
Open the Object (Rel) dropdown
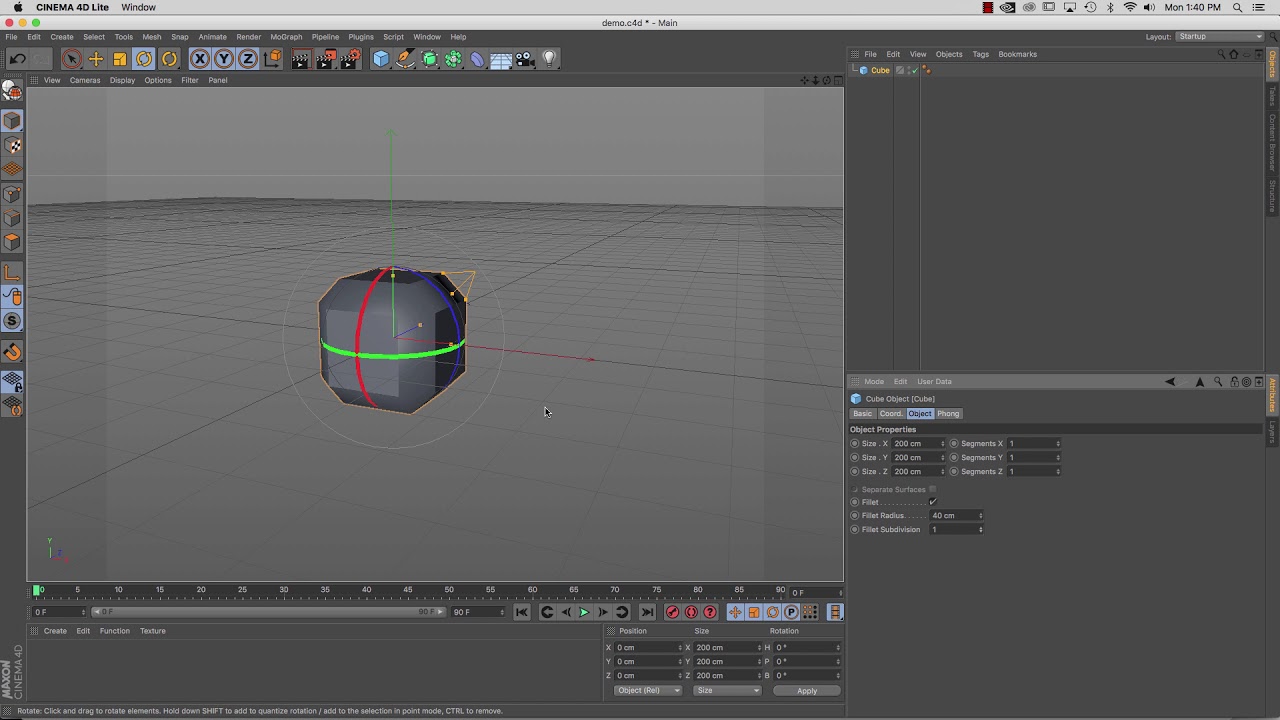click(x=647, y=691)
